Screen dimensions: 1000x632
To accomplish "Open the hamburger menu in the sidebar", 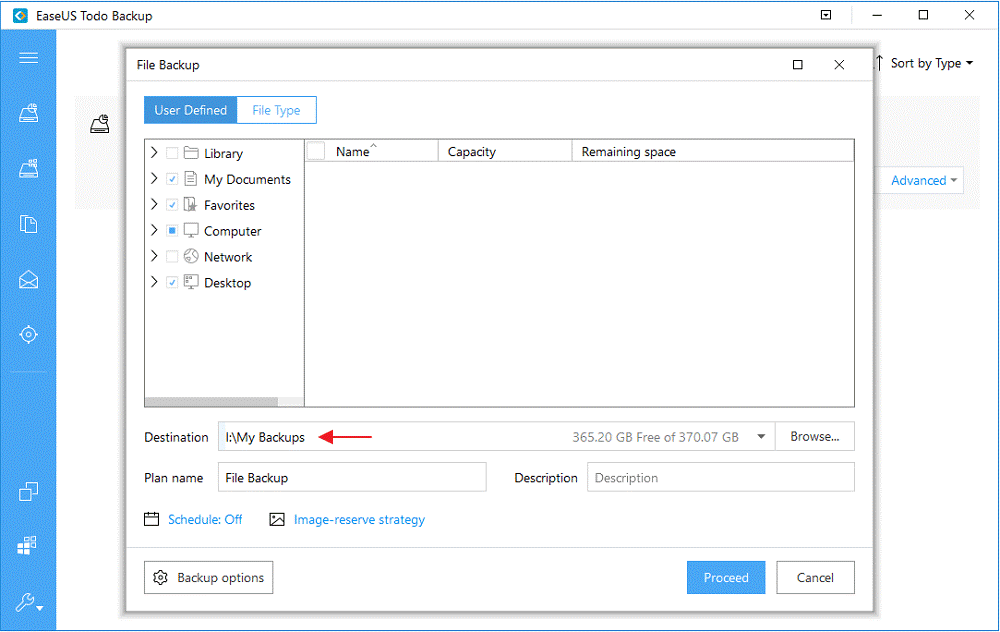I will coord(27,58).
